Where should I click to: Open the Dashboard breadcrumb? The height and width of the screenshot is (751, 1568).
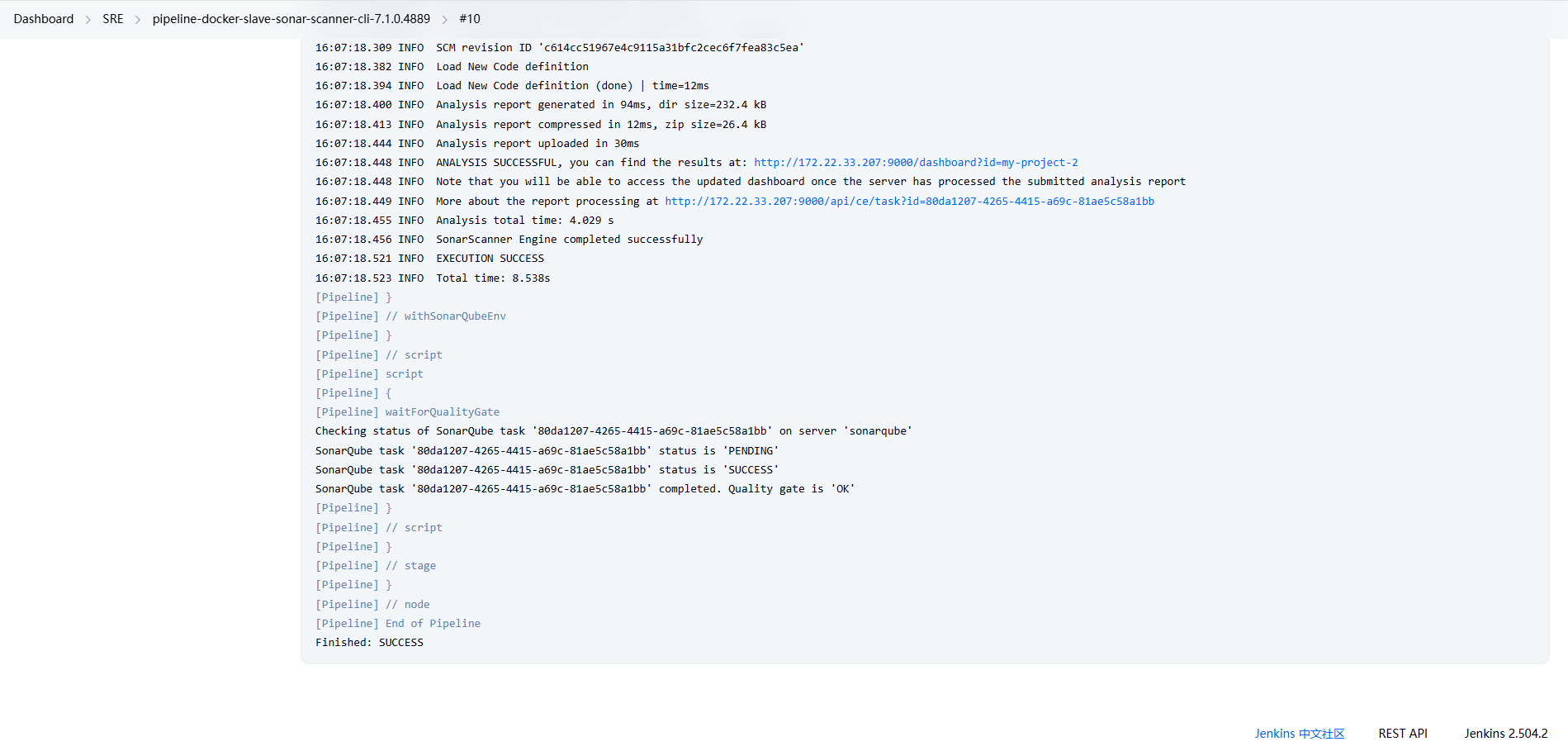[44, 19]
